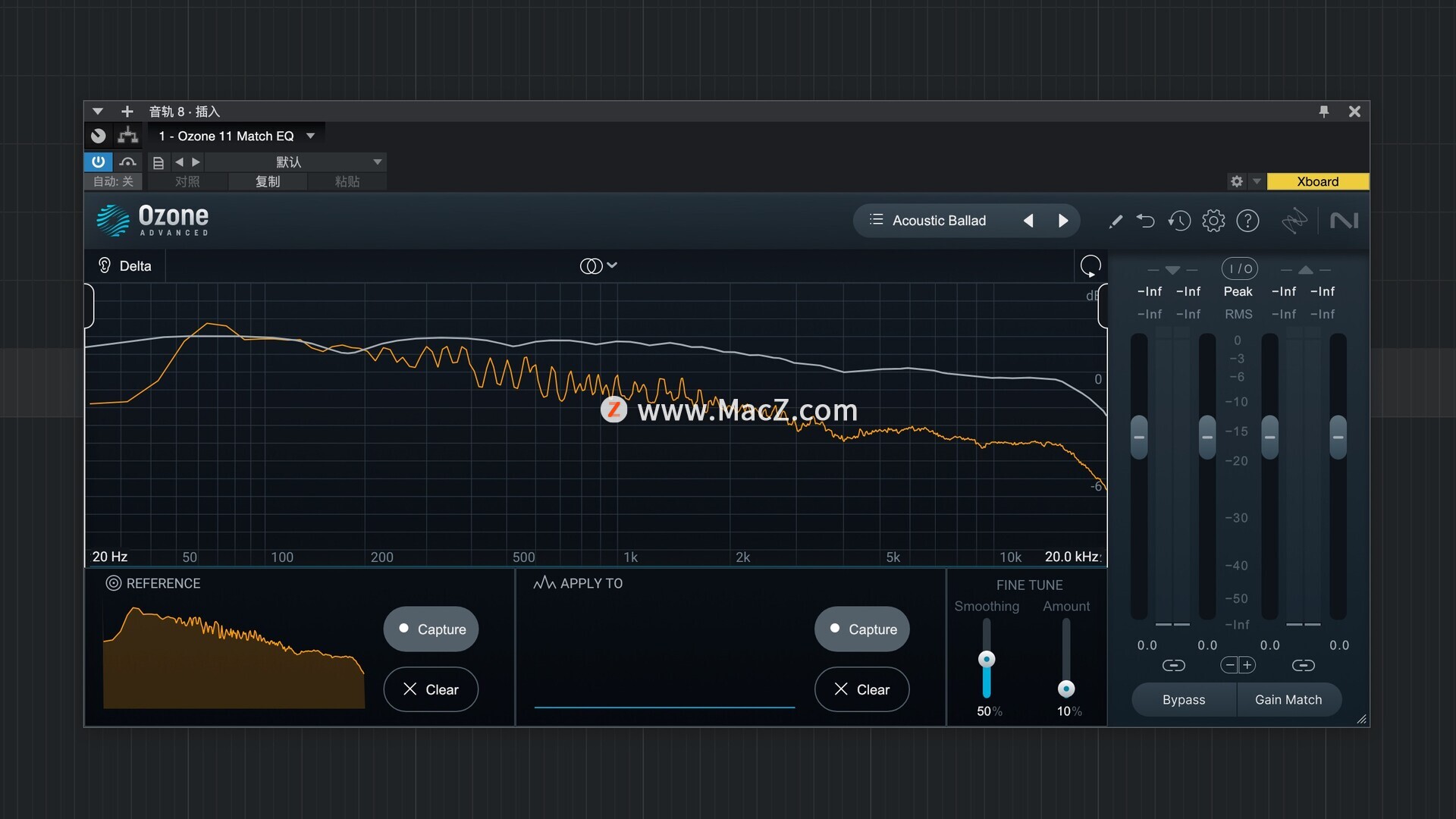Click the Reference target icon
The image size is (1456, 819).
click(114, 583)
